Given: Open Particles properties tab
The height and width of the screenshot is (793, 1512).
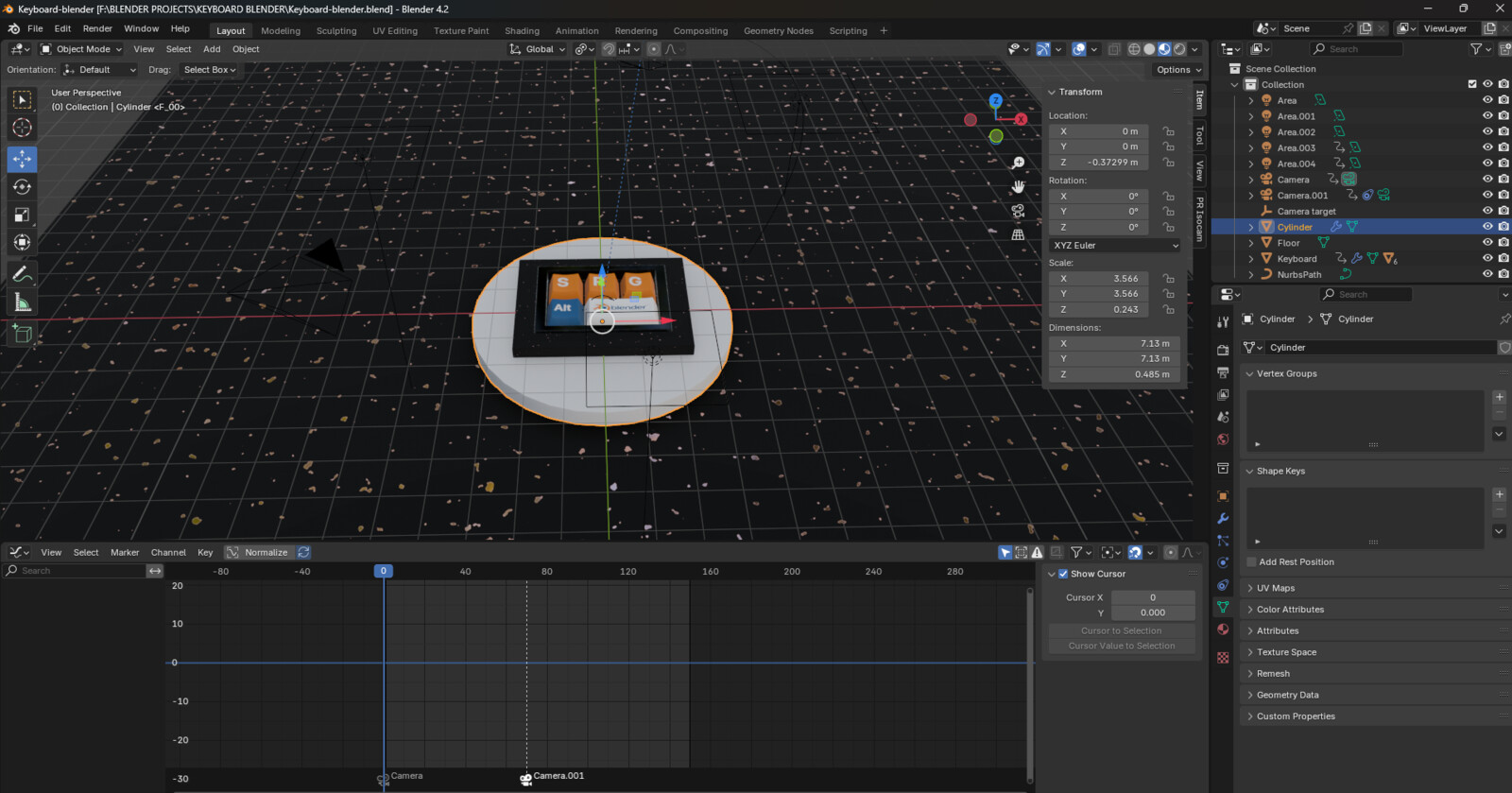Looking at the screenshot, I should [x=1223, y=541].
